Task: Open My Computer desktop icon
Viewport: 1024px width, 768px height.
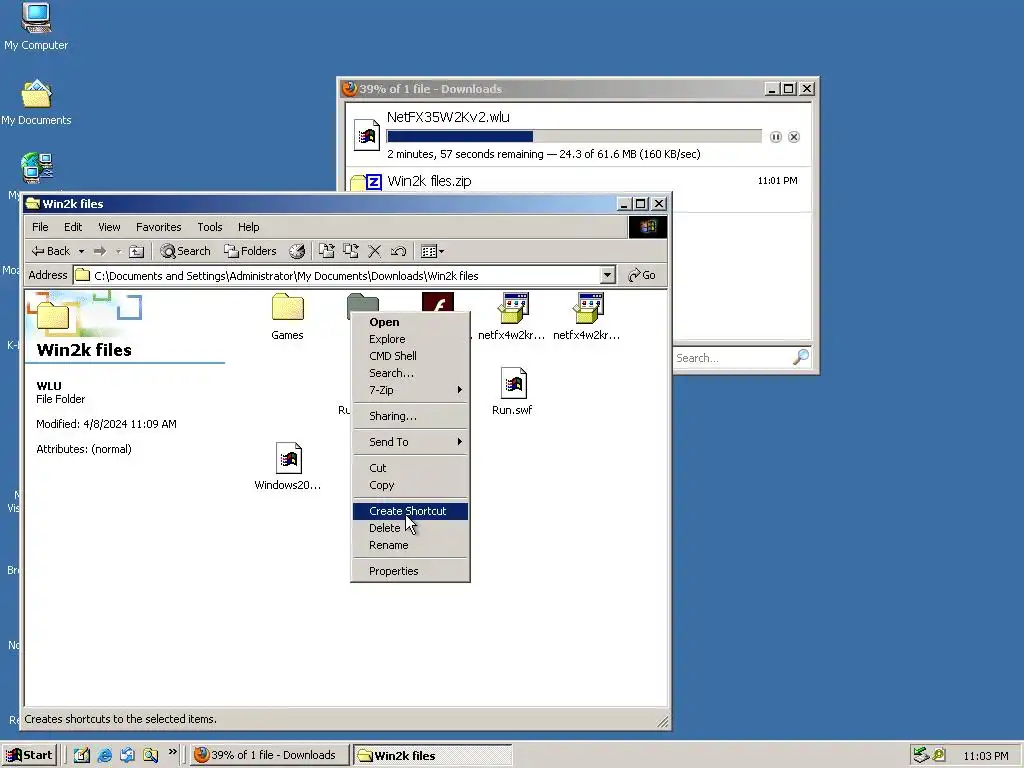Action: 36,18
